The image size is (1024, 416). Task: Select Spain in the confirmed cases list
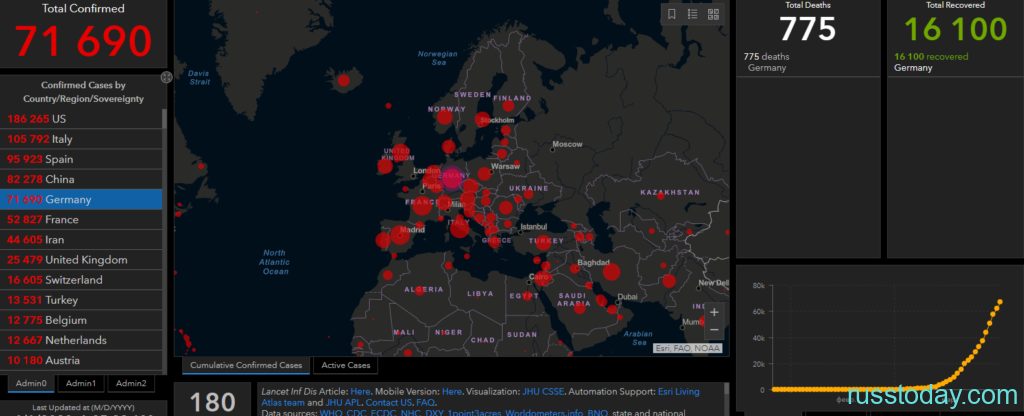81,159
